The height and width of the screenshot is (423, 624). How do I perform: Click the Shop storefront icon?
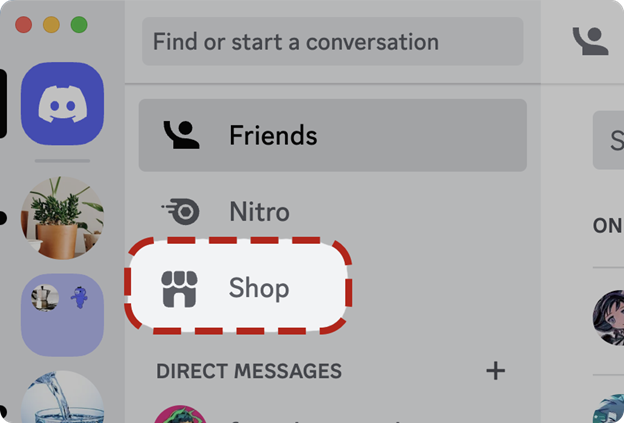(179, 289)
